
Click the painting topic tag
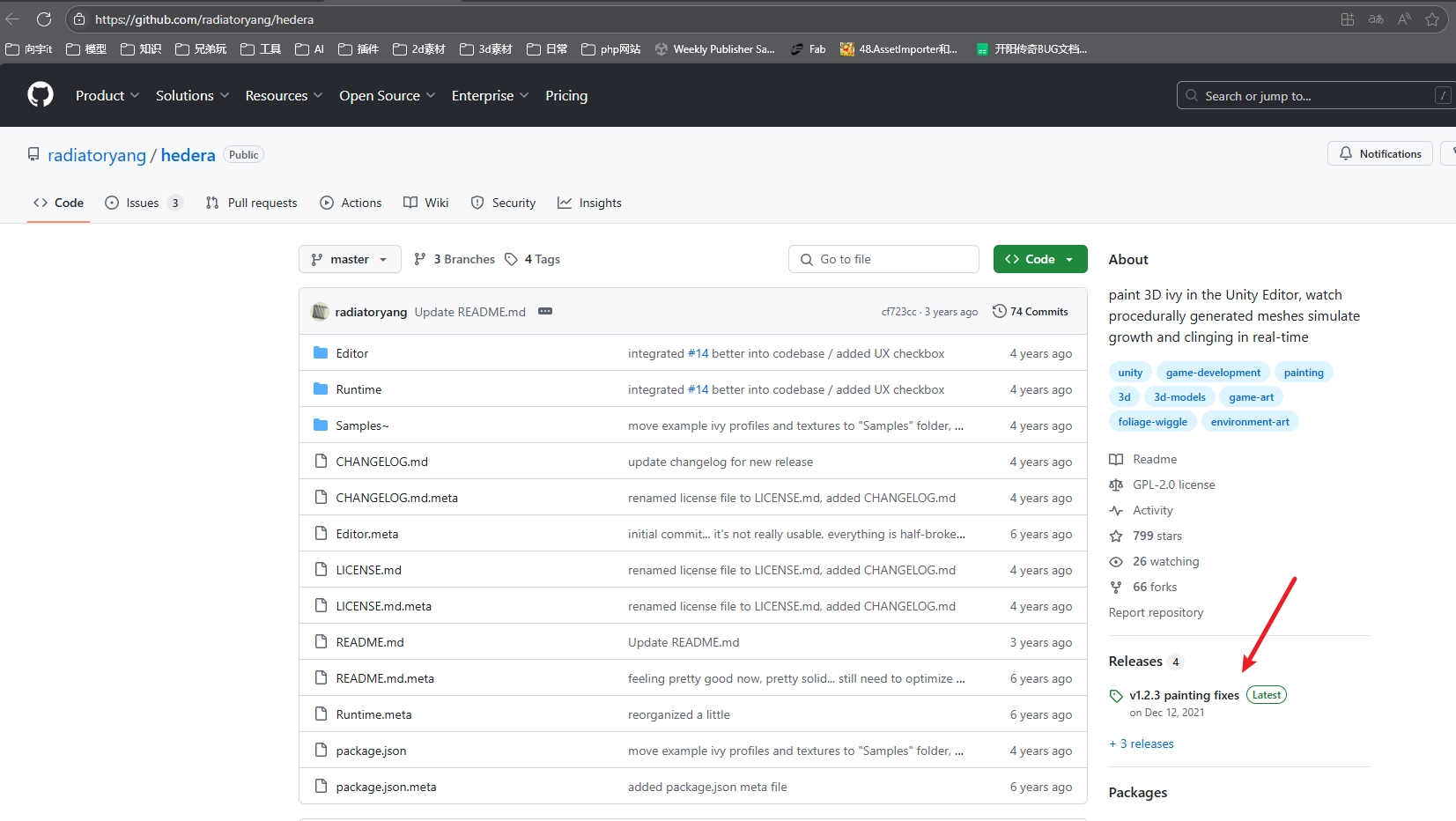coord(1304,373)
